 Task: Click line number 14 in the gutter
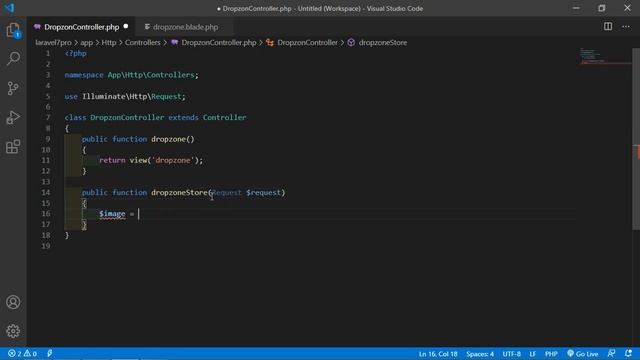(x=46, y=193)
